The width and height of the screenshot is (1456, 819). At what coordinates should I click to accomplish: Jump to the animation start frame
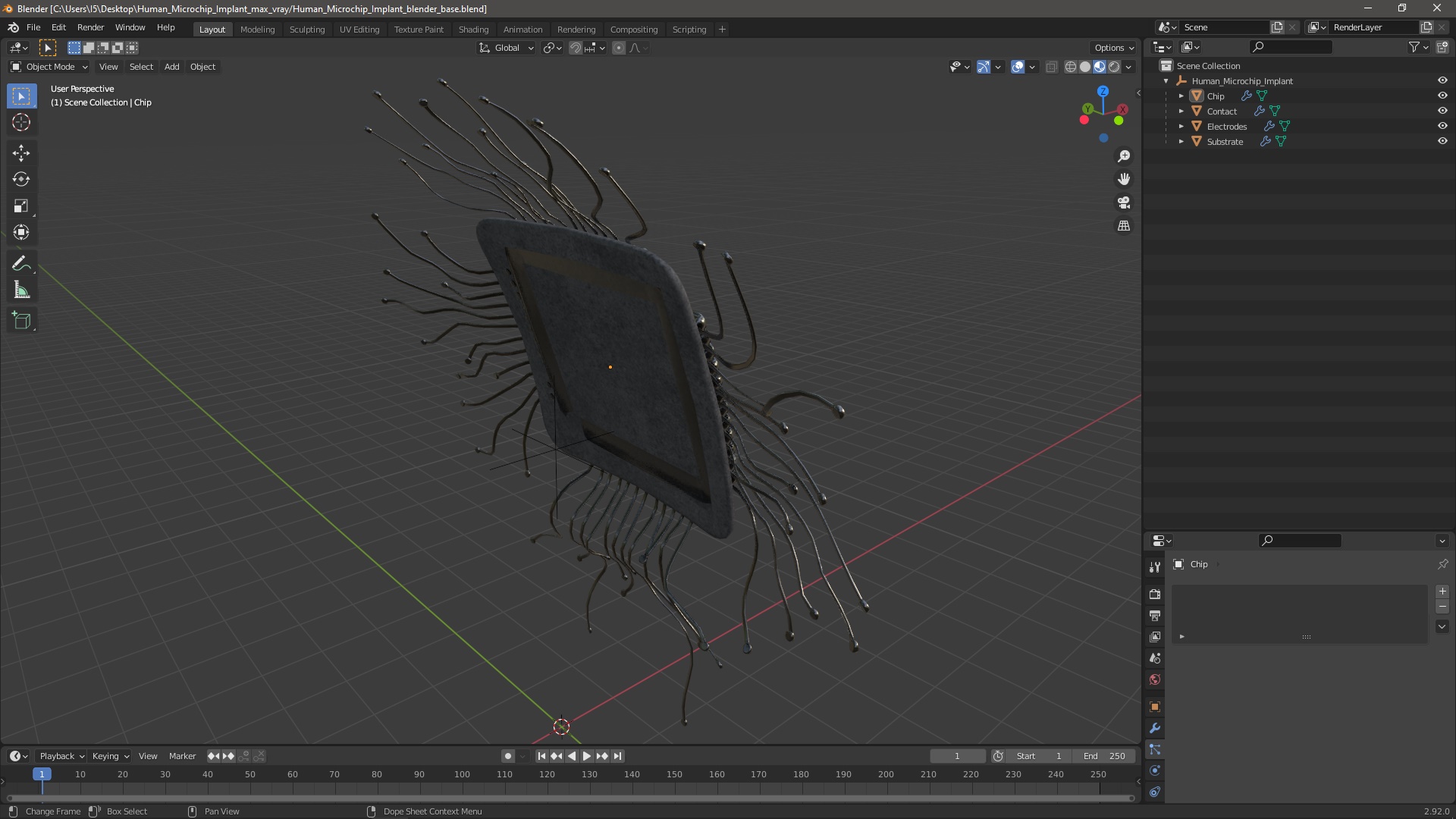click(541, 756)
